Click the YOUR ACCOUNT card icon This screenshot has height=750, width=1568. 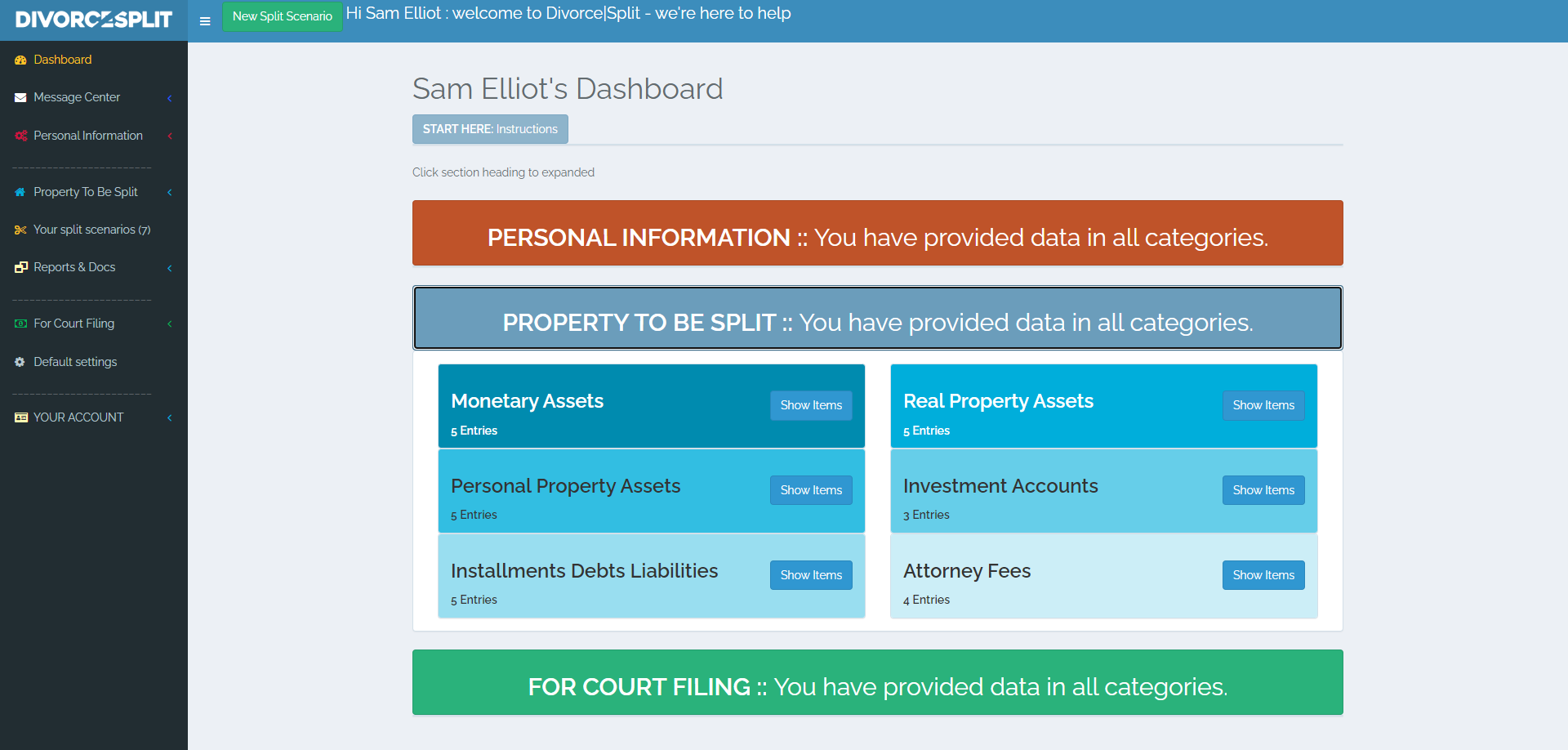(x=19, y=417)
